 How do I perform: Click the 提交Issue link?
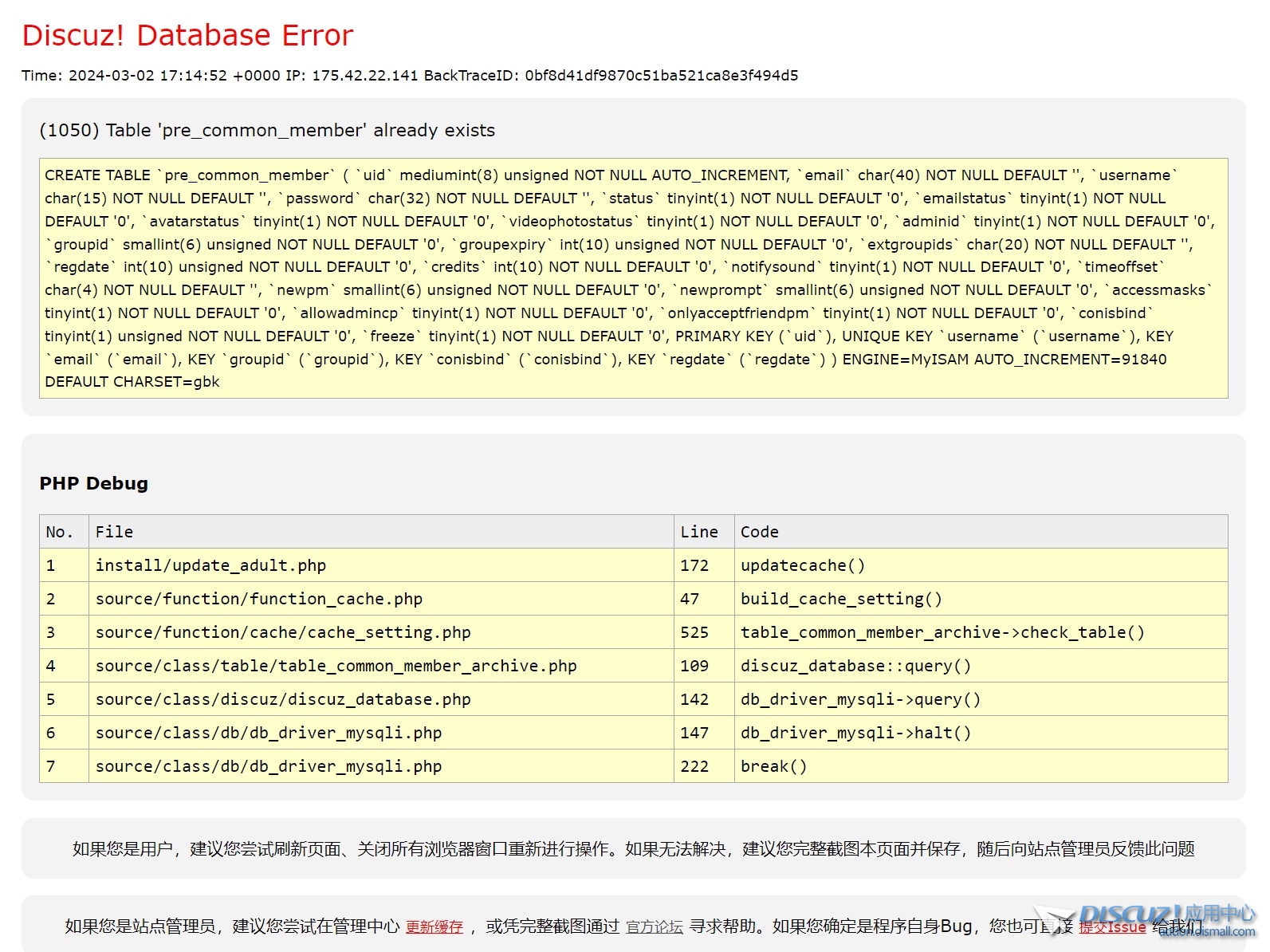[1112, 926]
